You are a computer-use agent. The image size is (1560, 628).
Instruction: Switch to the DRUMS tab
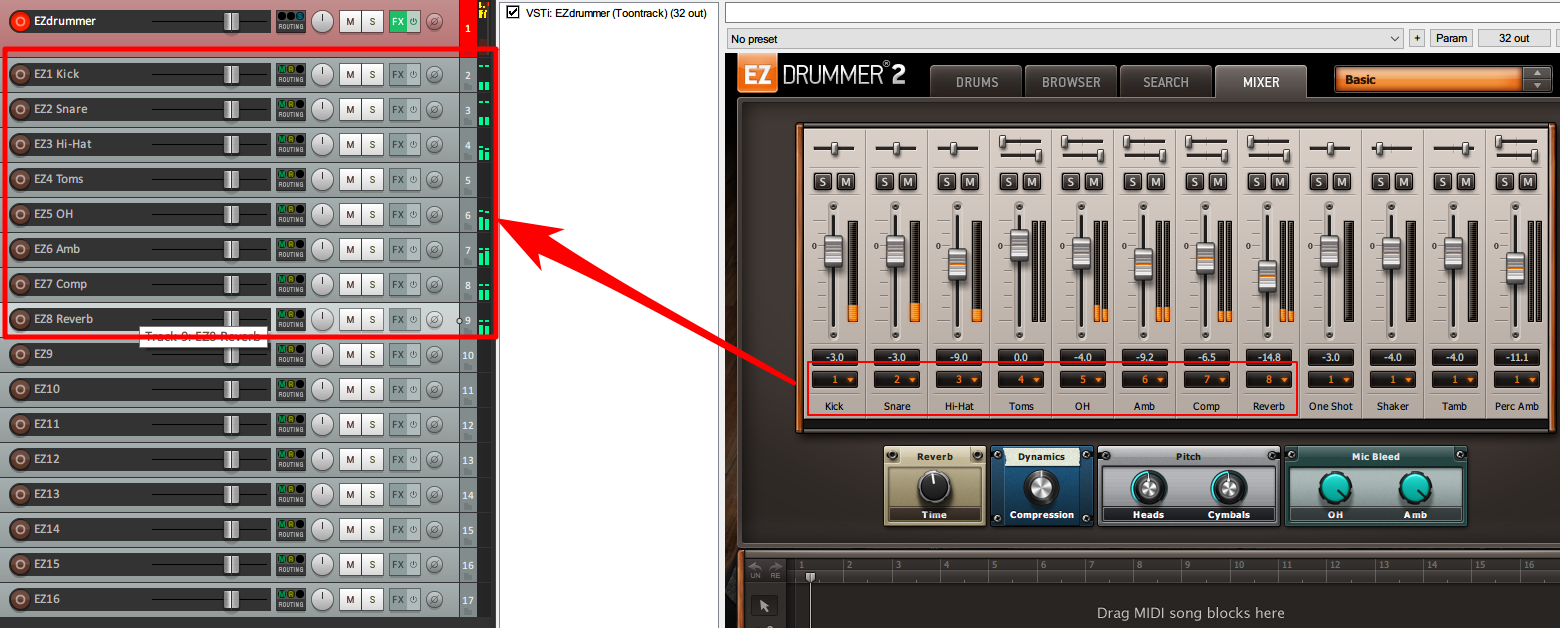977,82
